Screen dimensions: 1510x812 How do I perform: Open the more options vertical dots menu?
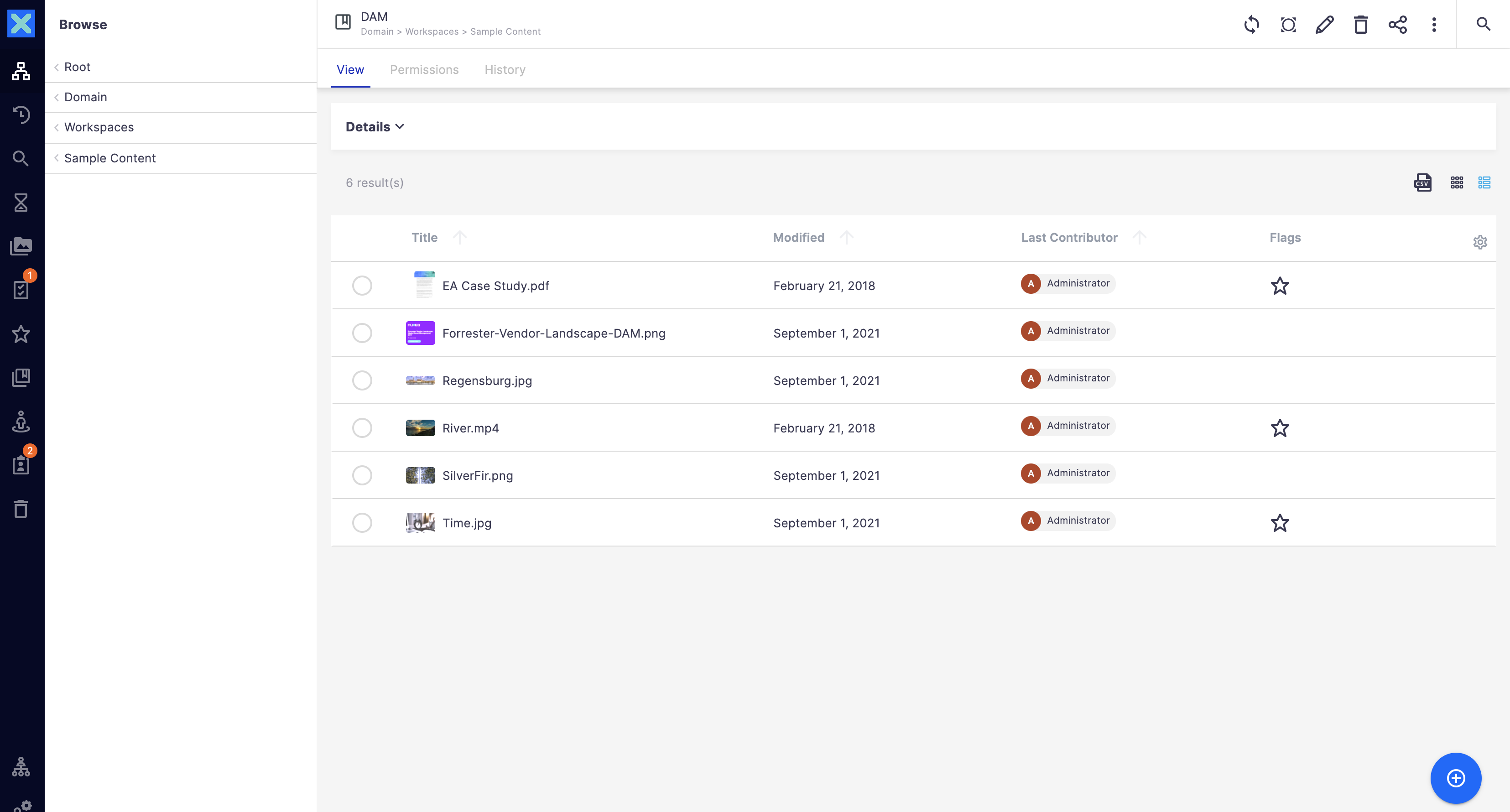pyautogui.click(x=1434, y=25)
